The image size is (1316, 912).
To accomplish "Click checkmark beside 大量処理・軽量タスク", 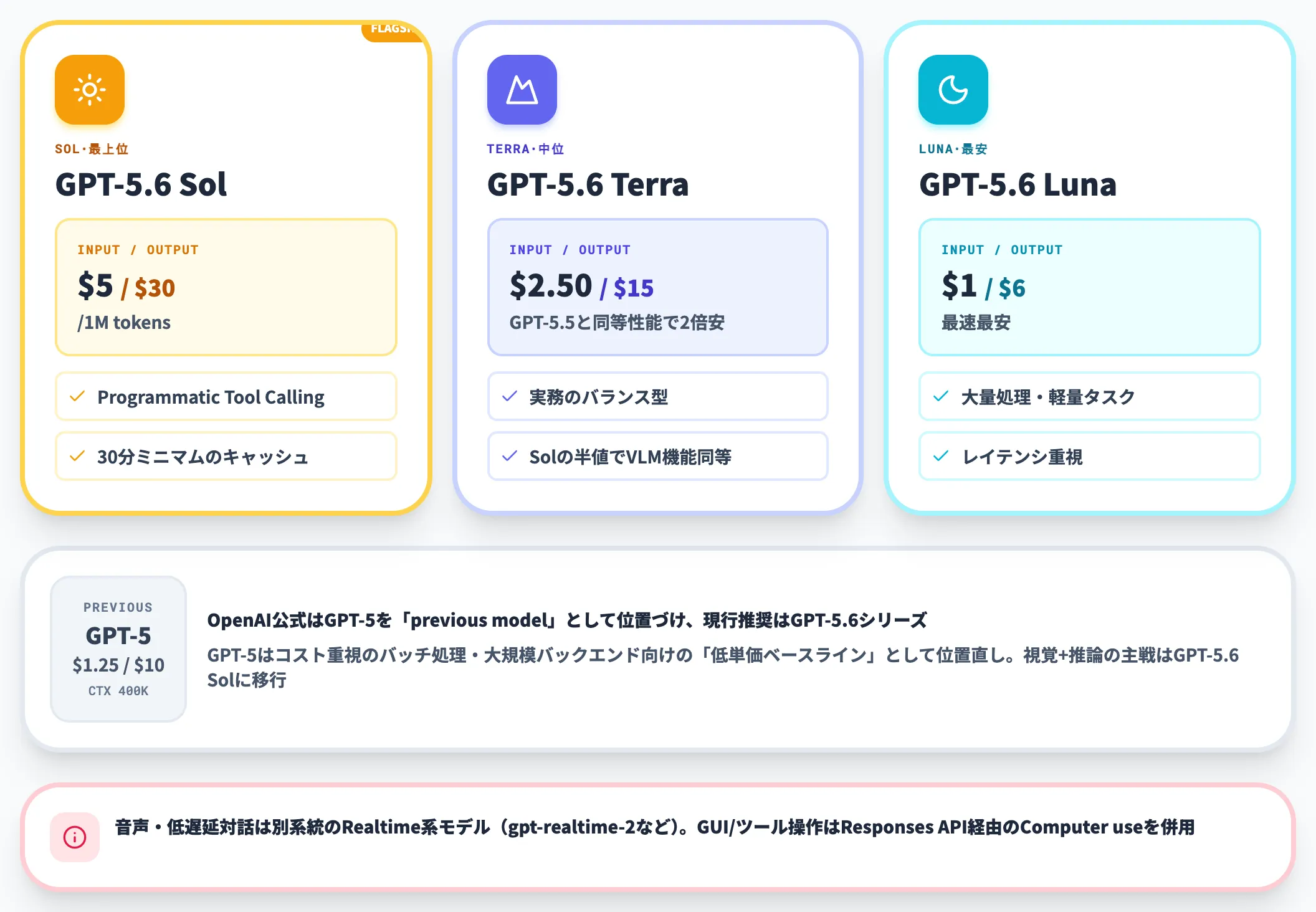I will (x=941, y=396).
